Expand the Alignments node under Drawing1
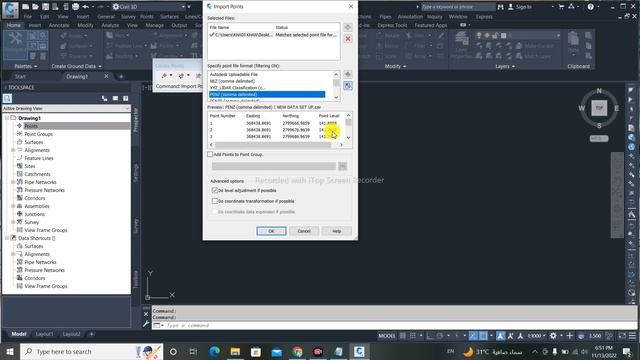640x360 pixels. click(x=13, y=150)
